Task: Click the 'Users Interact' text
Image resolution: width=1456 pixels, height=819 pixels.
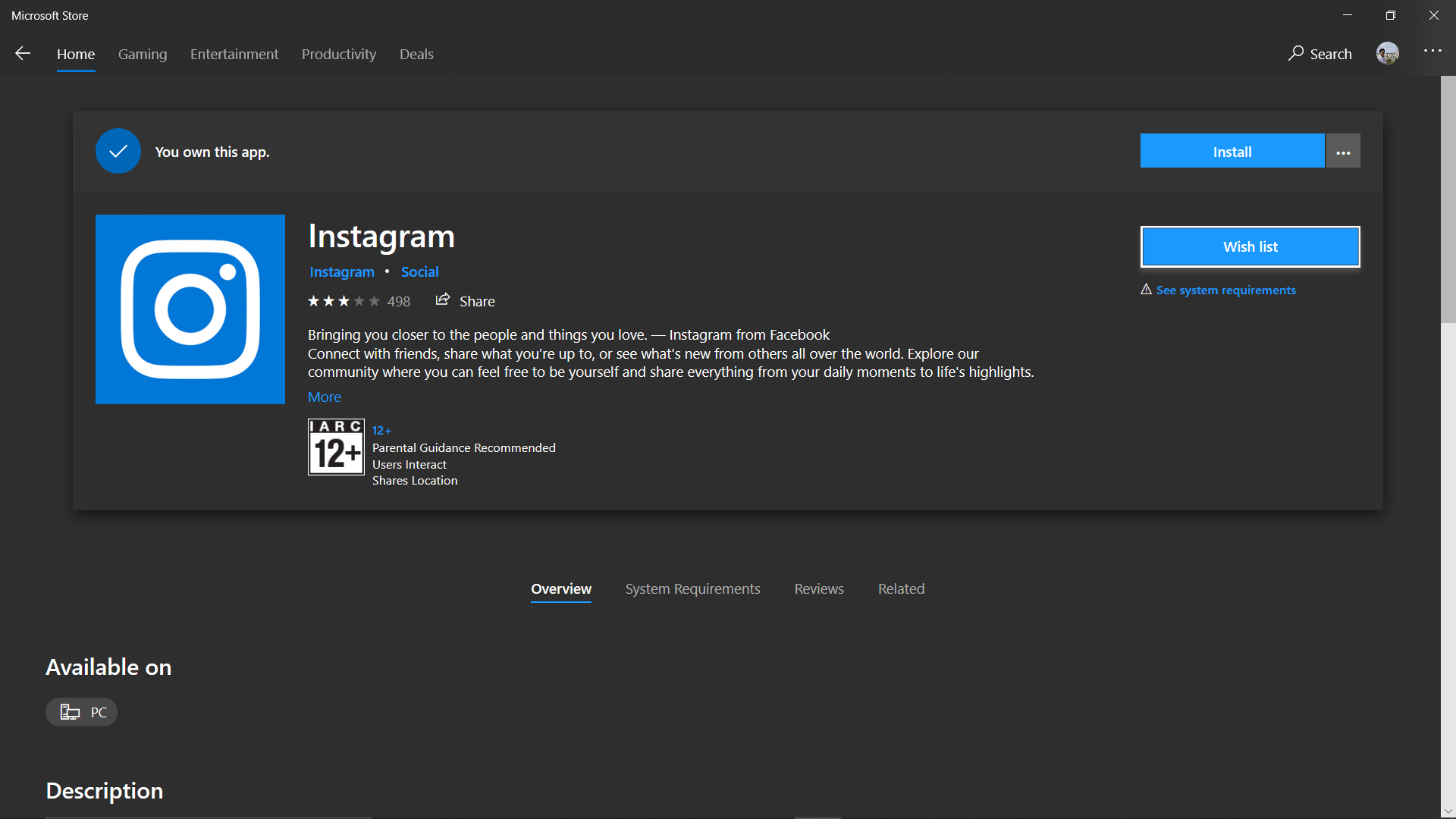Action: point(409,465)
